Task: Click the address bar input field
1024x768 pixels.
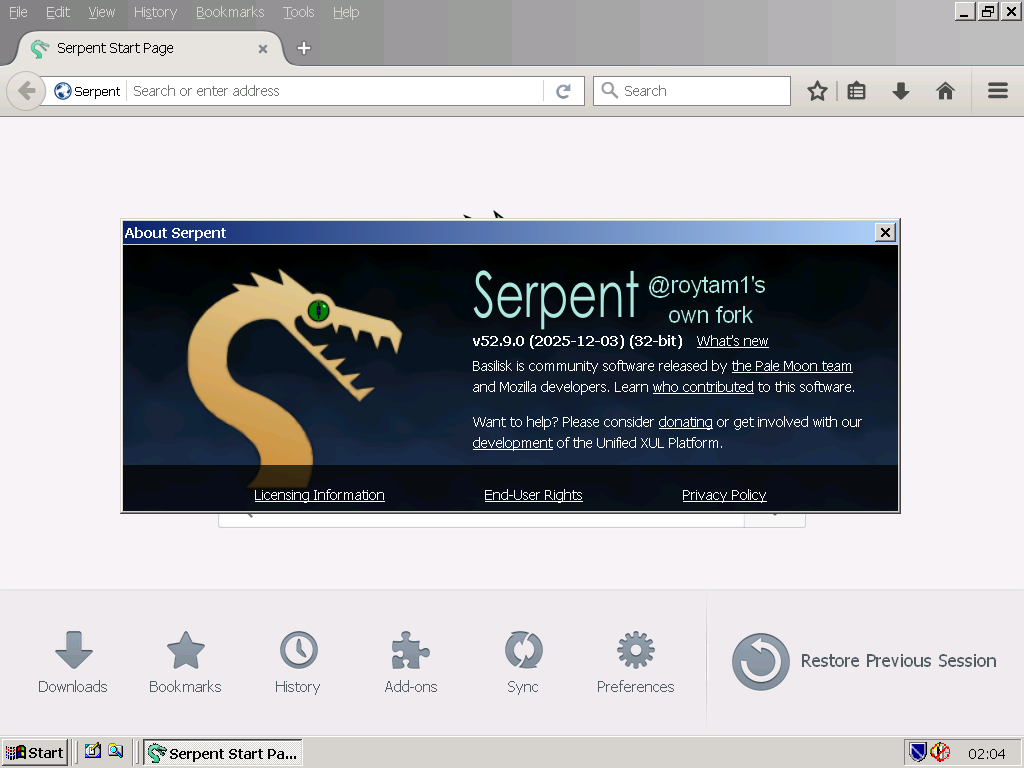Action: tap(336, 91)
